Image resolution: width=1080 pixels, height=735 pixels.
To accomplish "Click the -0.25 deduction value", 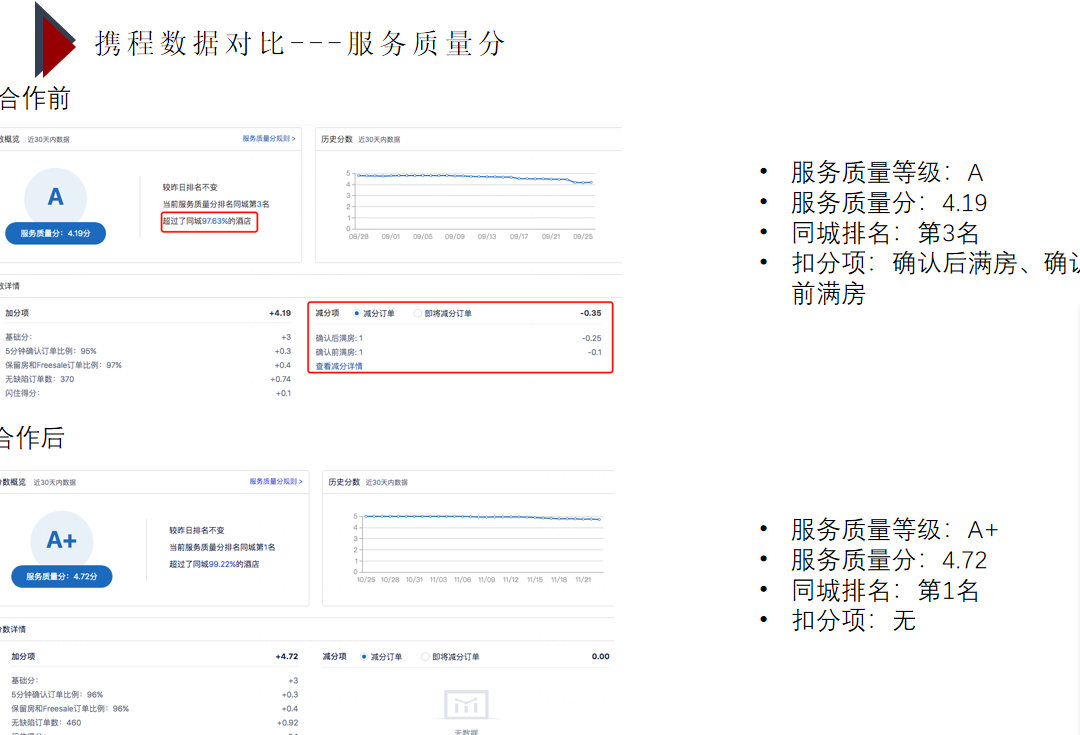I will tap(592, 338).
